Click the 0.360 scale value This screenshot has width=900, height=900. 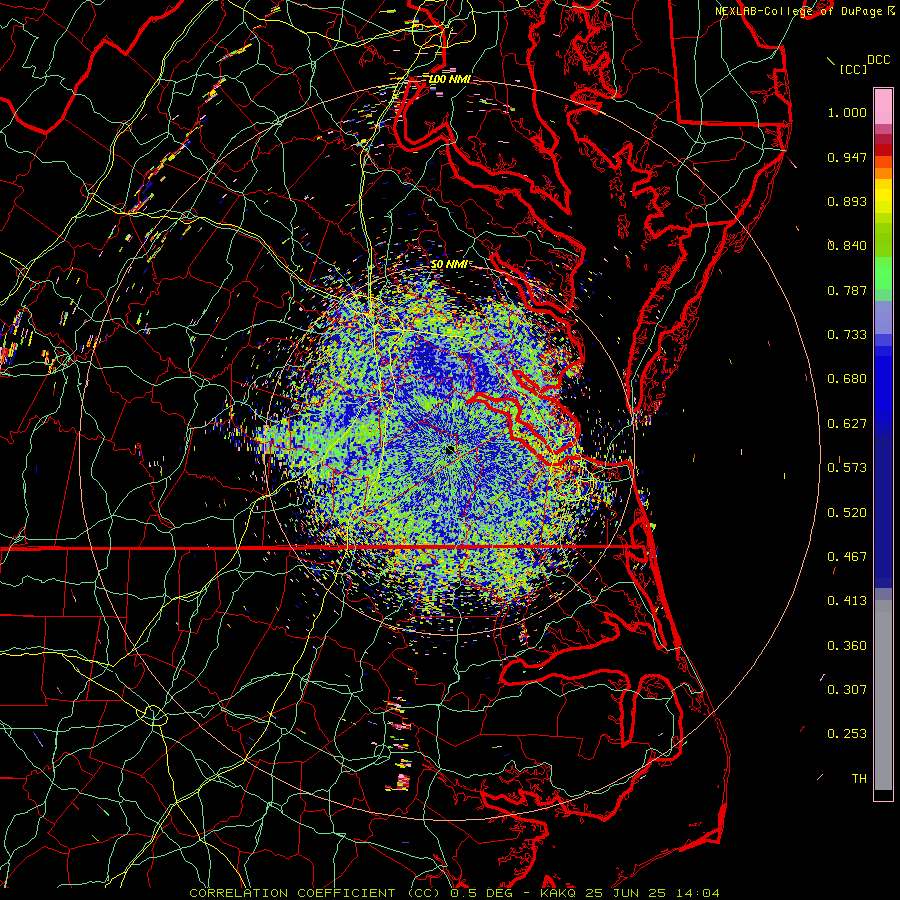coord(847,646)
